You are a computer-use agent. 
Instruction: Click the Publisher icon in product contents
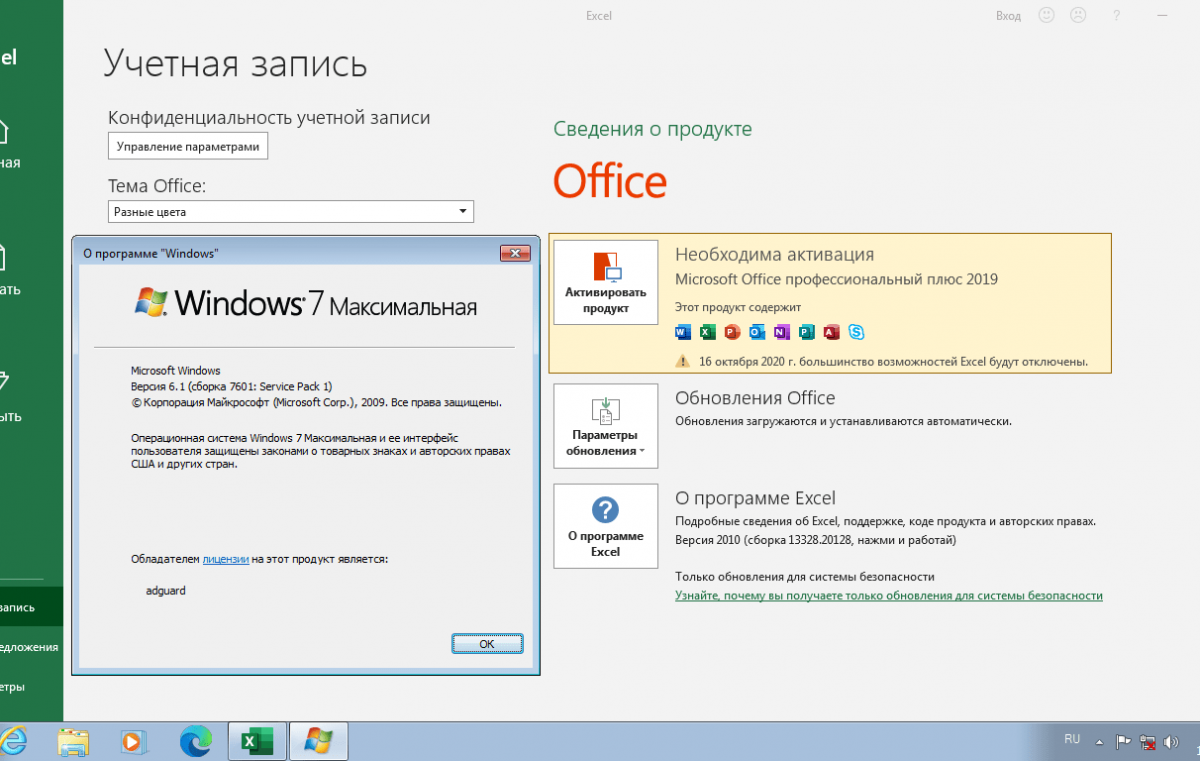[x=806, y=332]
